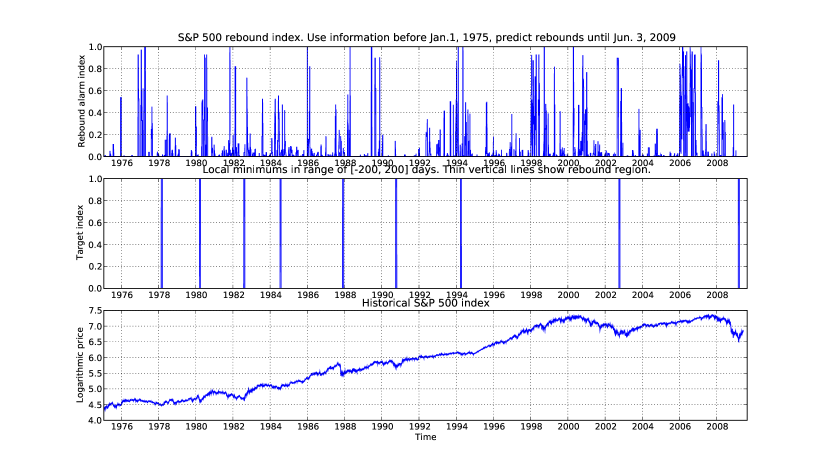
Task: Click tick '0.2' on Target index axis
Action: click(x=95, y=267)
